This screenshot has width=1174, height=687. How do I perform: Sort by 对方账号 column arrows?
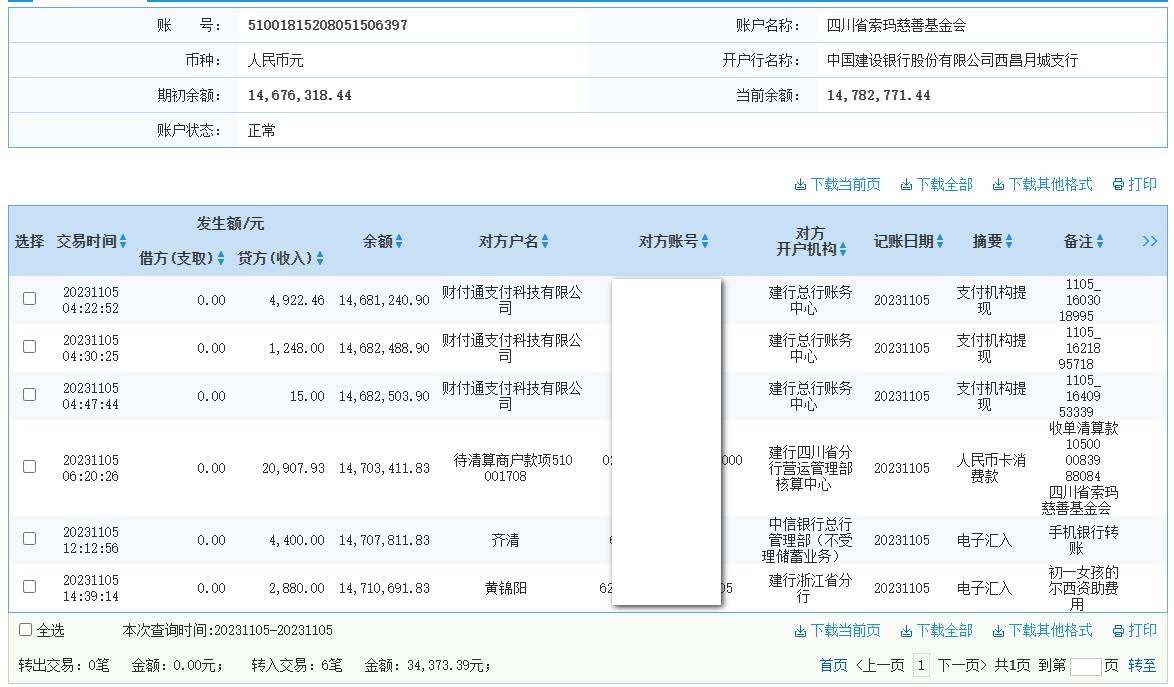[x=705, y=241]
